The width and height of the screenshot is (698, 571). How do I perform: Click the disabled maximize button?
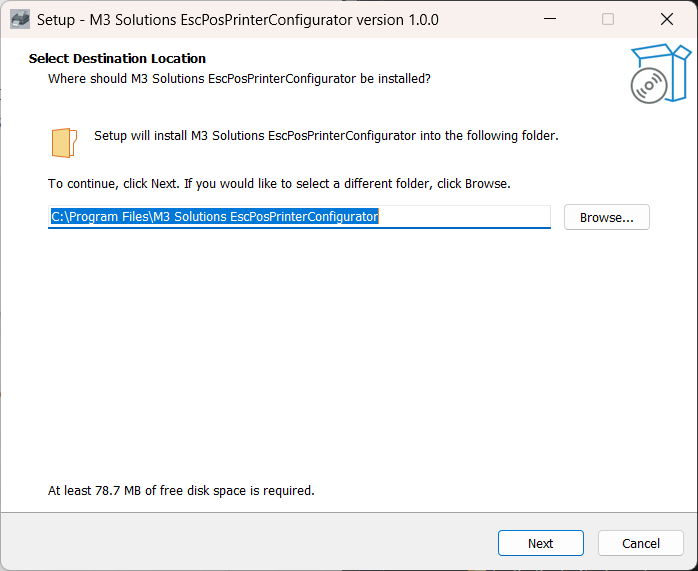click(608, 19)
